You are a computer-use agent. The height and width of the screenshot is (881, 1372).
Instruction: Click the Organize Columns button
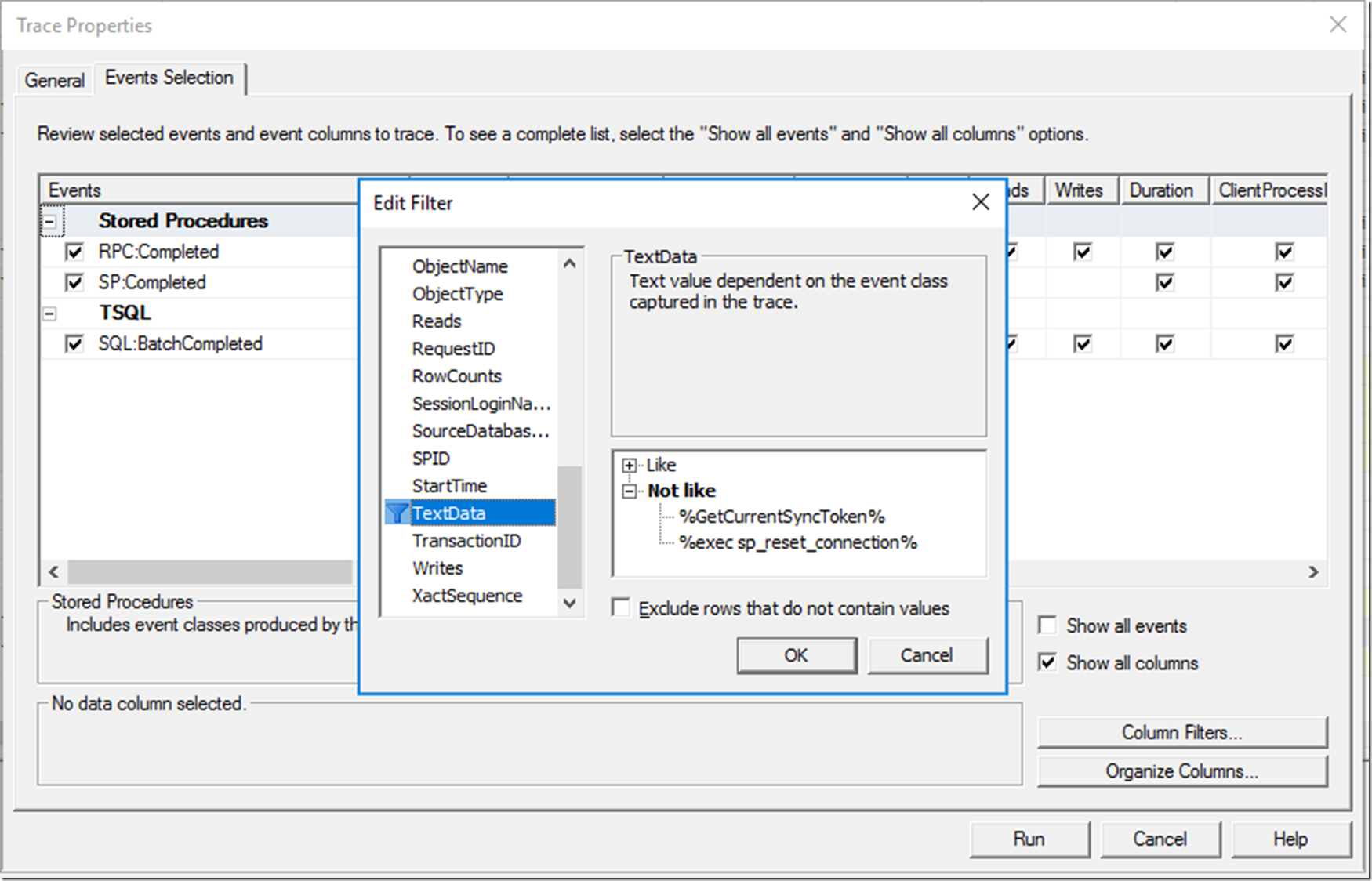[1181, 771]
